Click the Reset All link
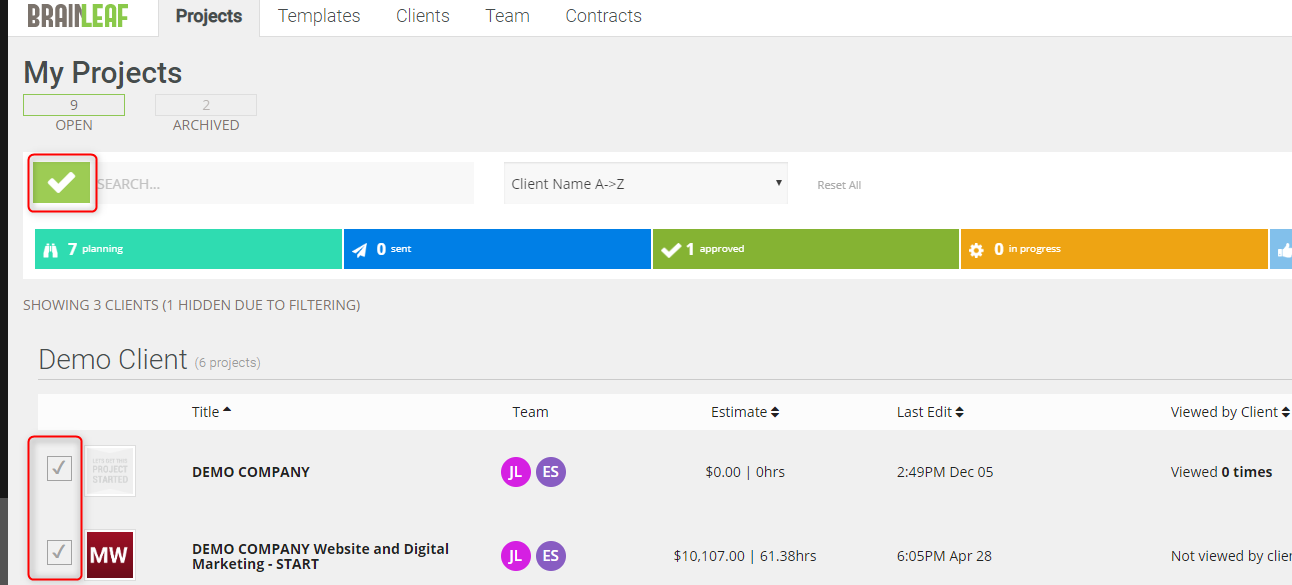 [839, 184]
